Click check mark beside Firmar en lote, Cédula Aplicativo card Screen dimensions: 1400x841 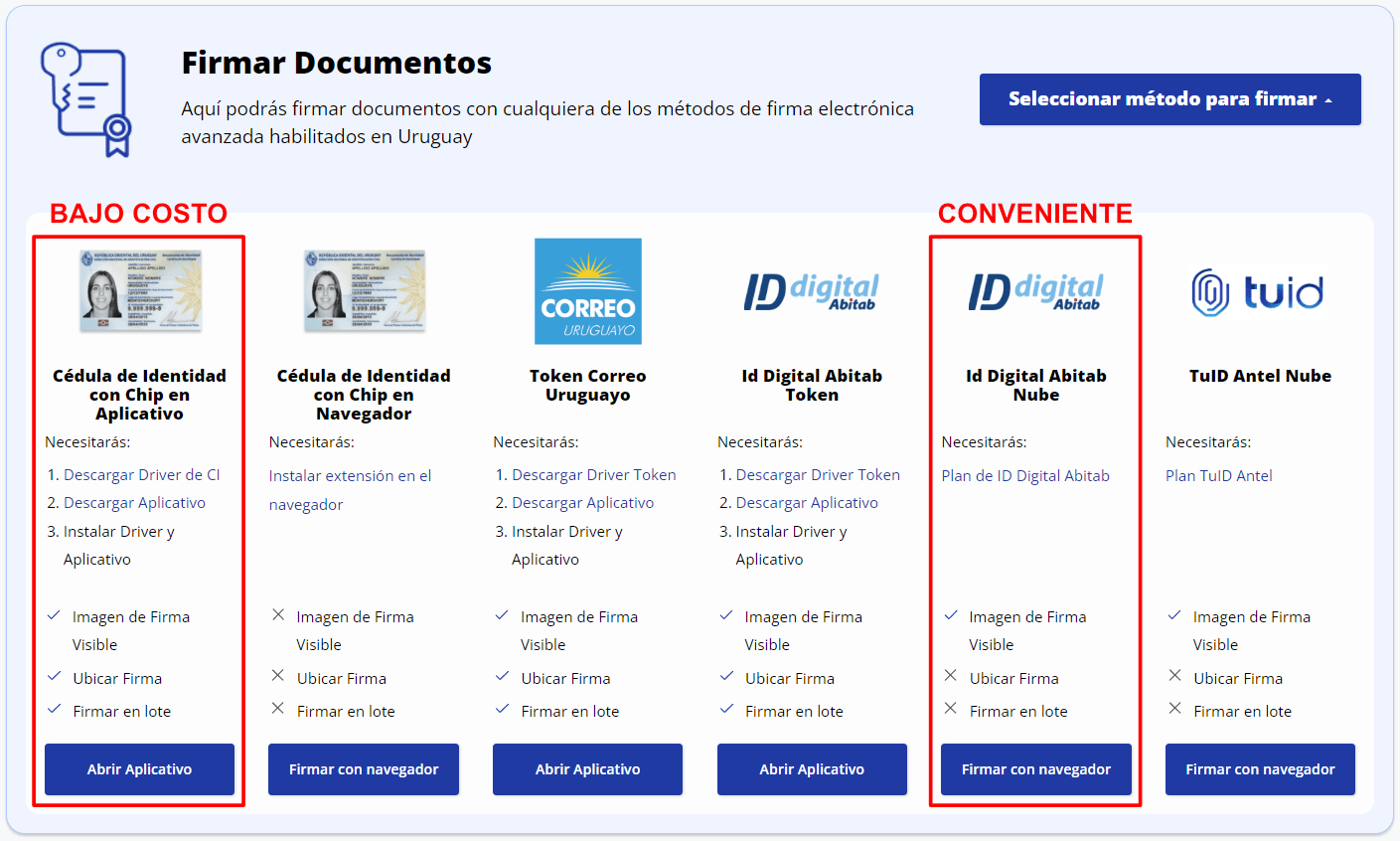click(55, 710)
